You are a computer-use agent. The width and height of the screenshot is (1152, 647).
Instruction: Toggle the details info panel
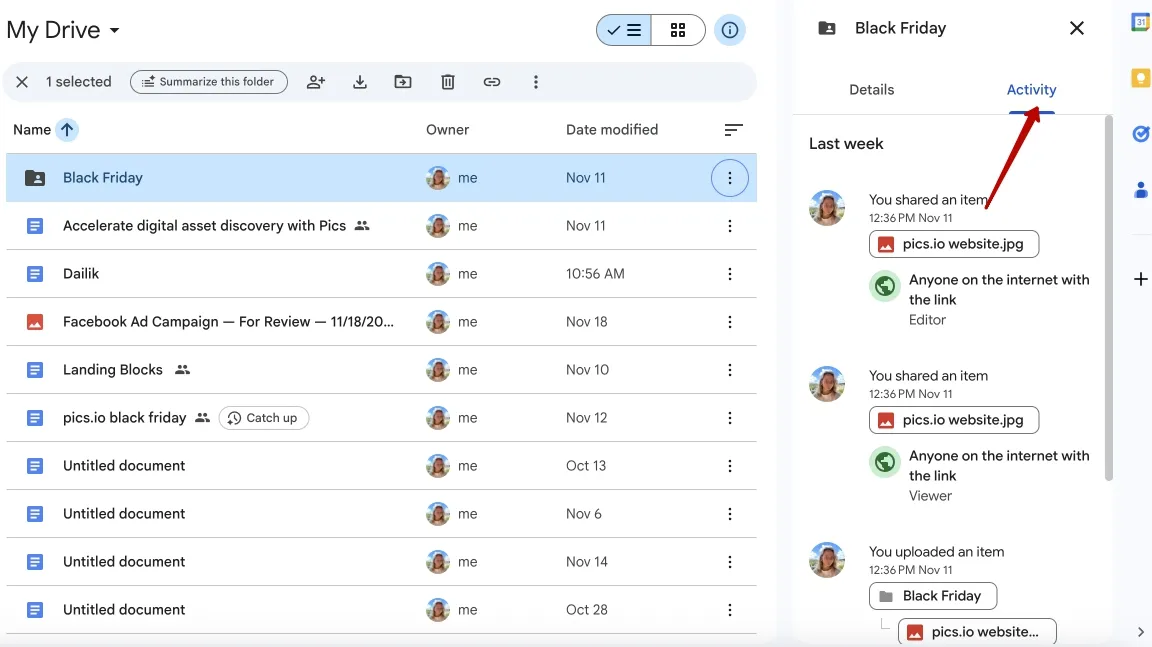tap(730, 30)
